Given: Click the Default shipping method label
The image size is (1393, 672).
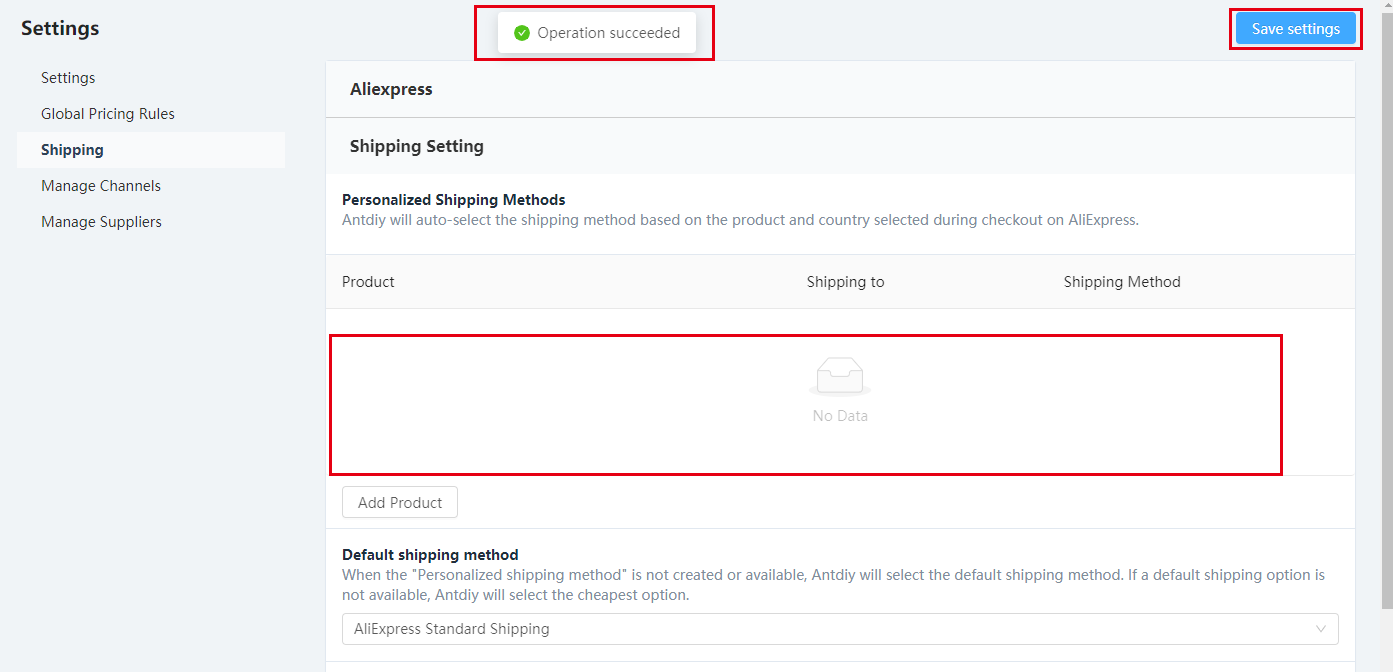Looking at the screenshot, I should (x=430, y=555).
